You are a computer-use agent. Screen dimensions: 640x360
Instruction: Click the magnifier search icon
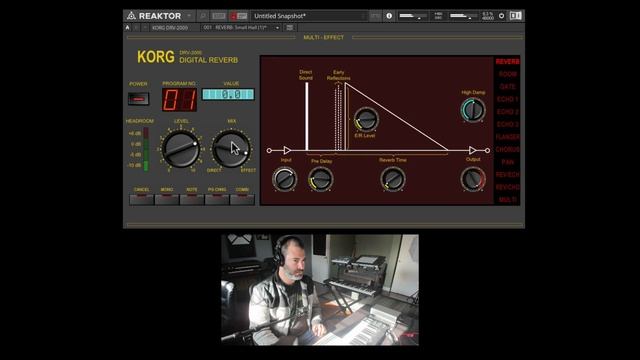point(202,16)
